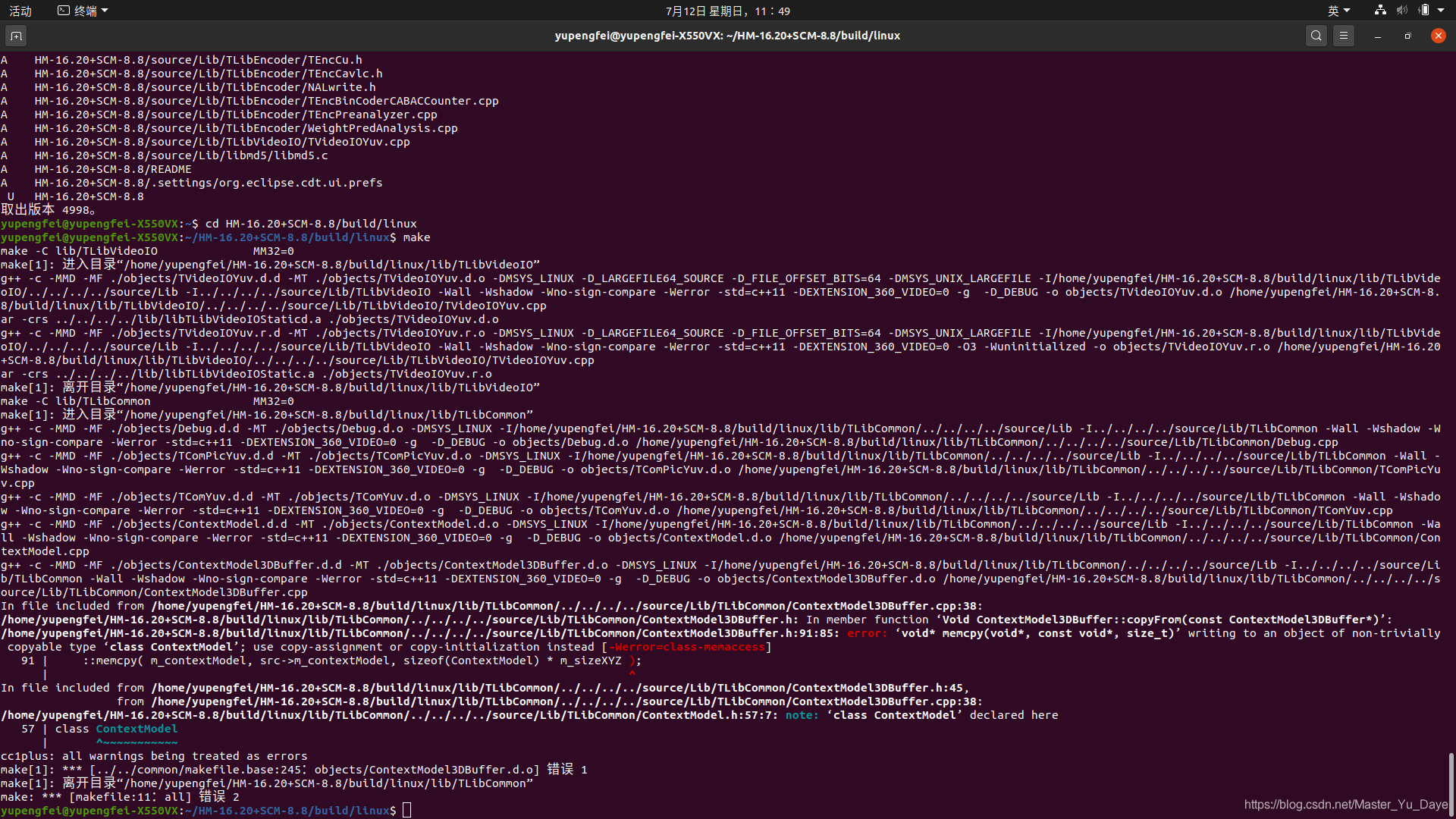Screen dimensions: 1456x819
Task: Click the 'make -C lib/TLibCommon' line
Action: point(147,401)
